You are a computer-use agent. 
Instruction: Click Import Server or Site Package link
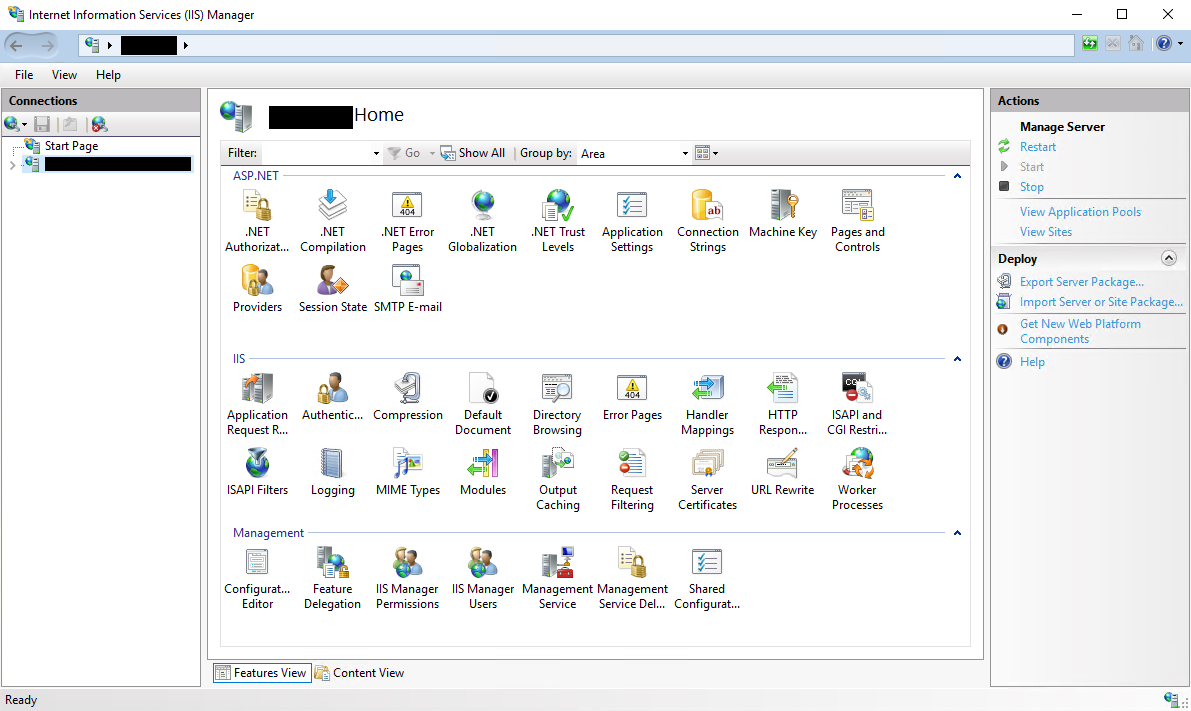pyautogui.click(x=1101, y=302)
